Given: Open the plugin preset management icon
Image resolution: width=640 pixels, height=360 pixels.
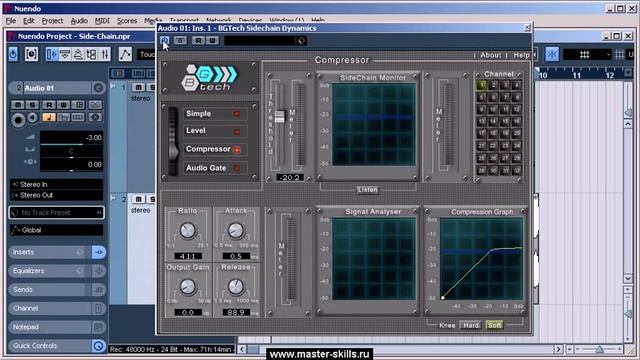Looking at the screenshot, I should coord(301,40).
